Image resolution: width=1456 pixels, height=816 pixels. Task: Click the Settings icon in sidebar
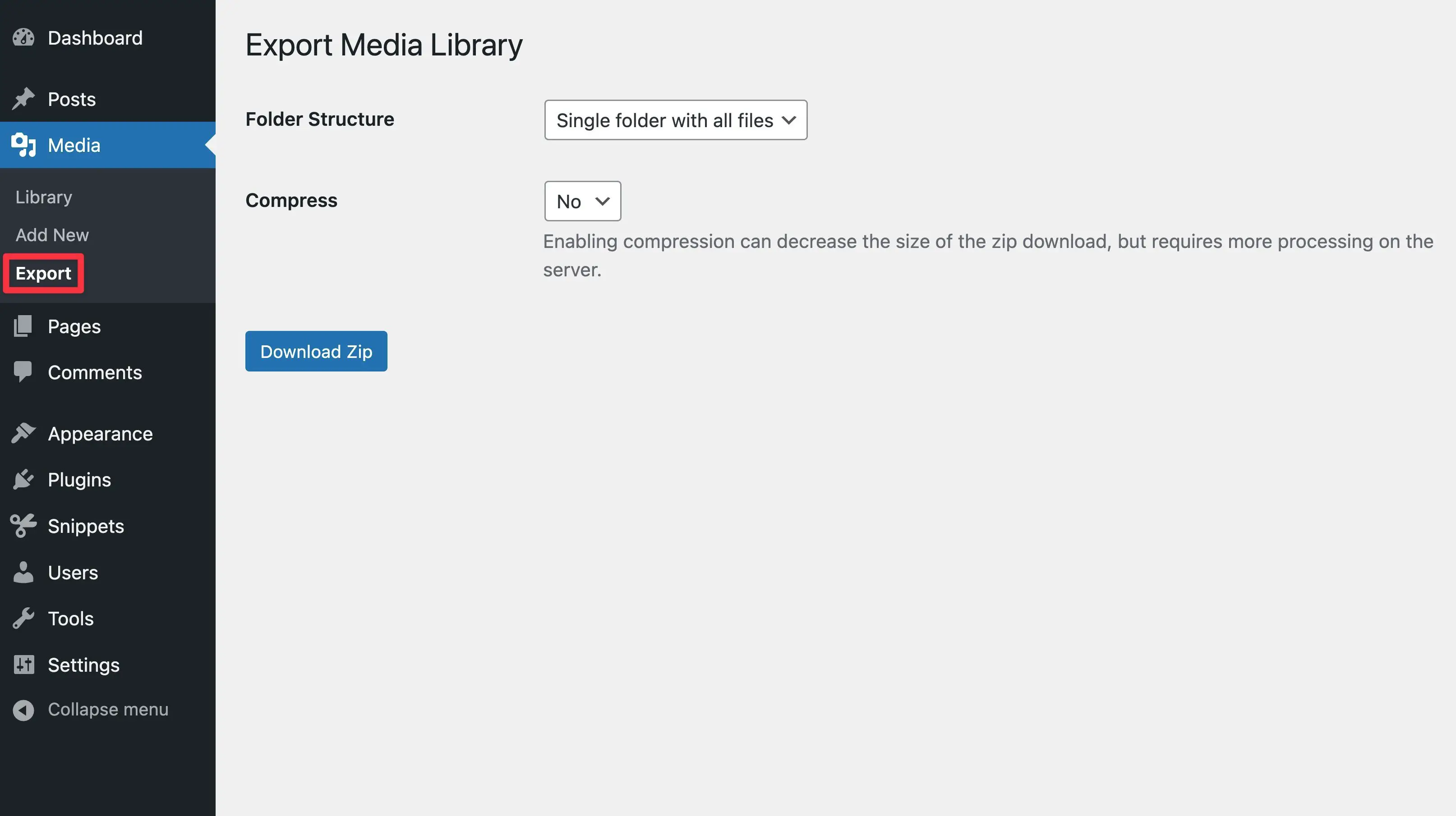[x=24, y=663]
